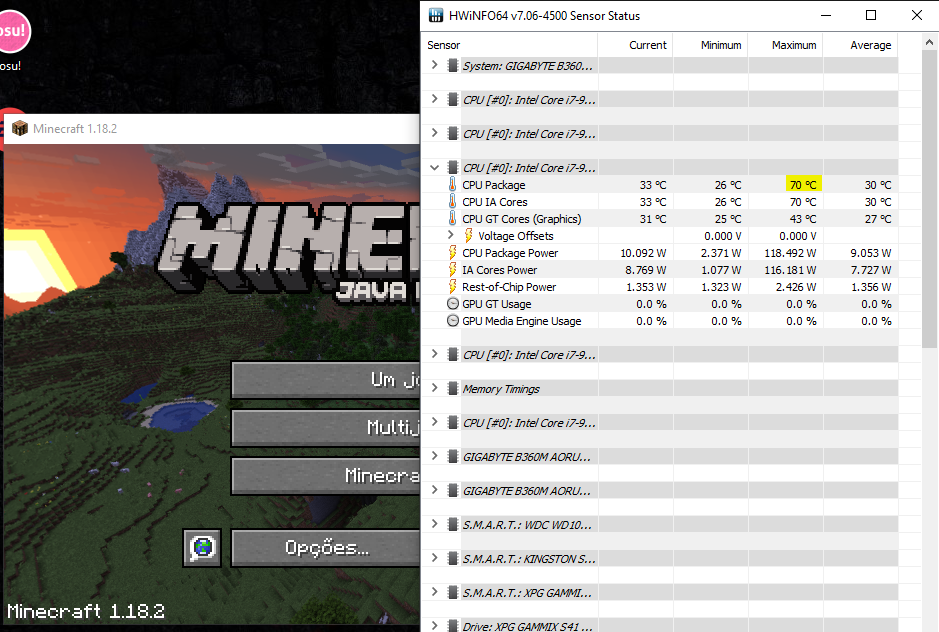This screenshot has width=939, height=632.
Task: Click chip icon beside S.M.A.R.T.: KINGSTON
Action: pos(453,558)
